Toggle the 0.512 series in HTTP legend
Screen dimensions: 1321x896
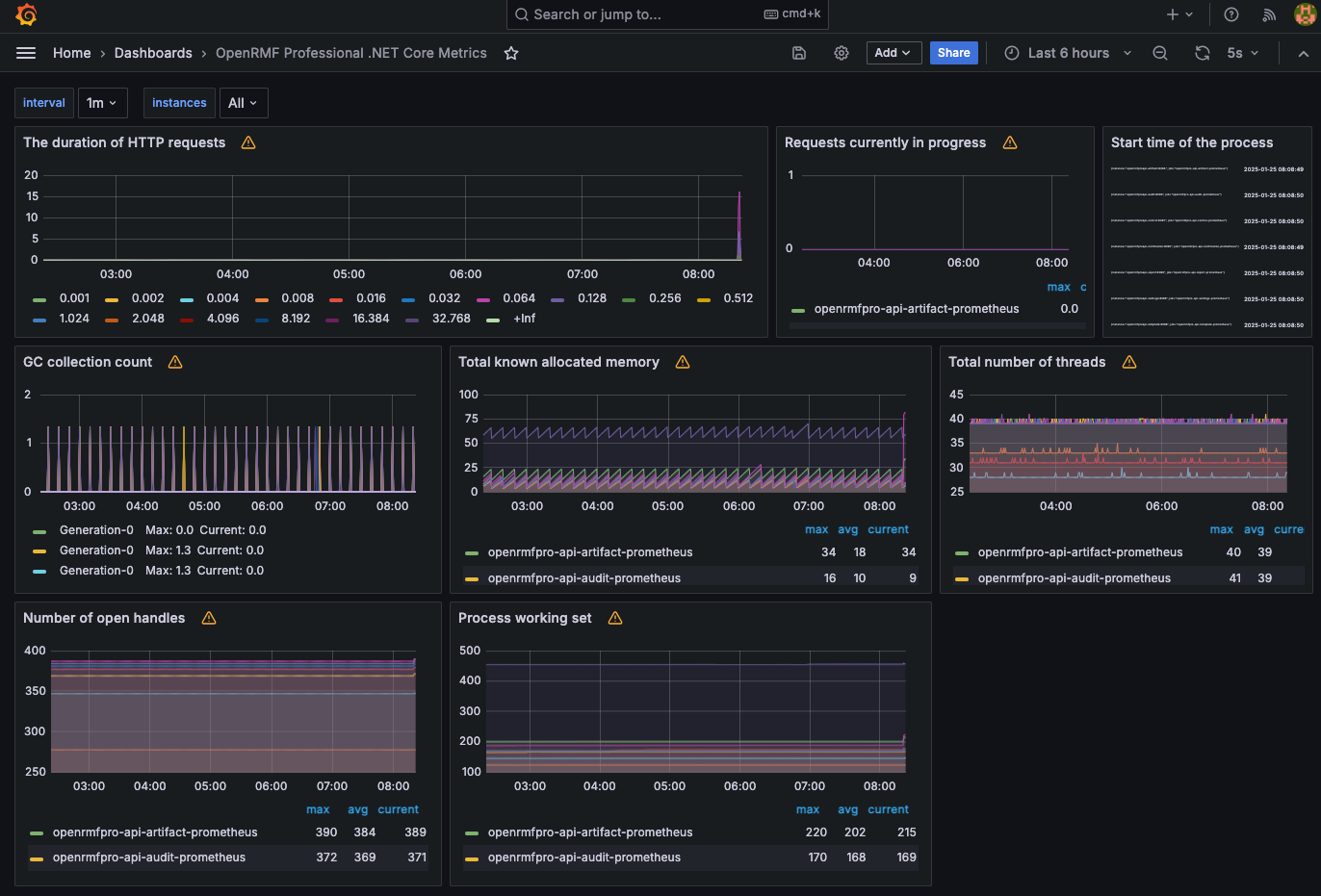[x=738, y=298]
